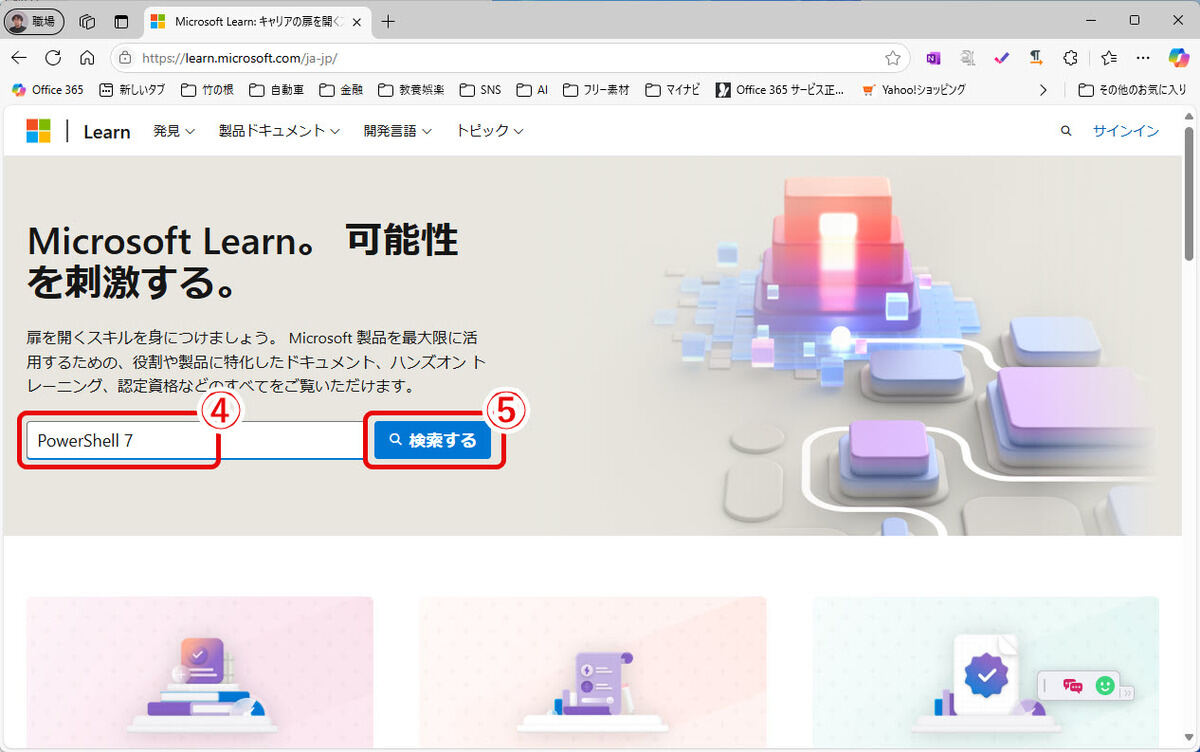1200x752 pixels.
Task: Open the マイナビ bookmark folder
Action: 674,90
